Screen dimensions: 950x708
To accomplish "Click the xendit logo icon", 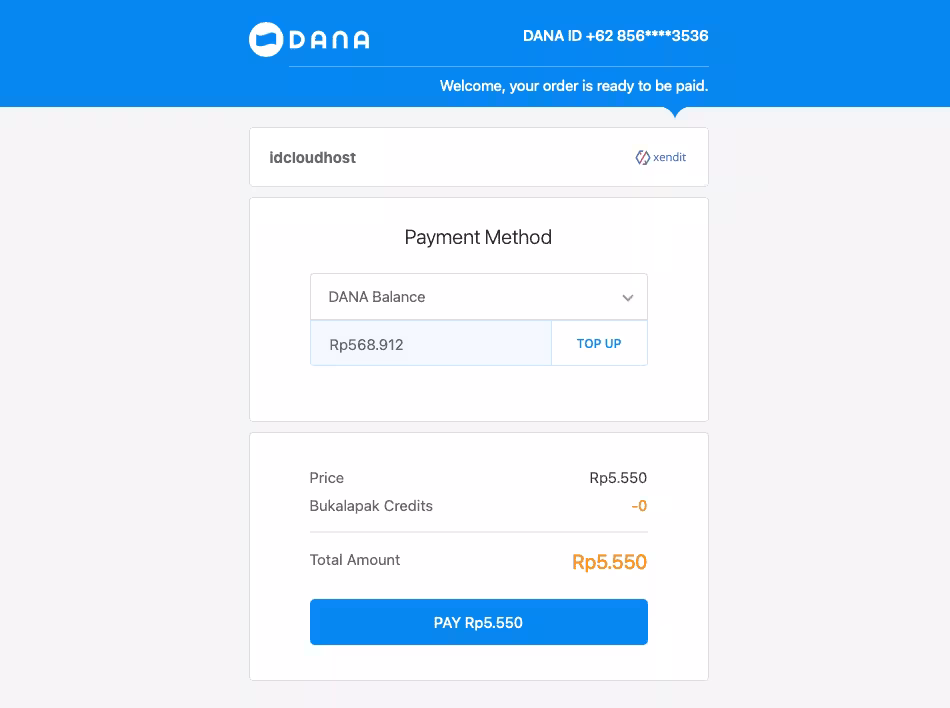I will pos(642,157).
